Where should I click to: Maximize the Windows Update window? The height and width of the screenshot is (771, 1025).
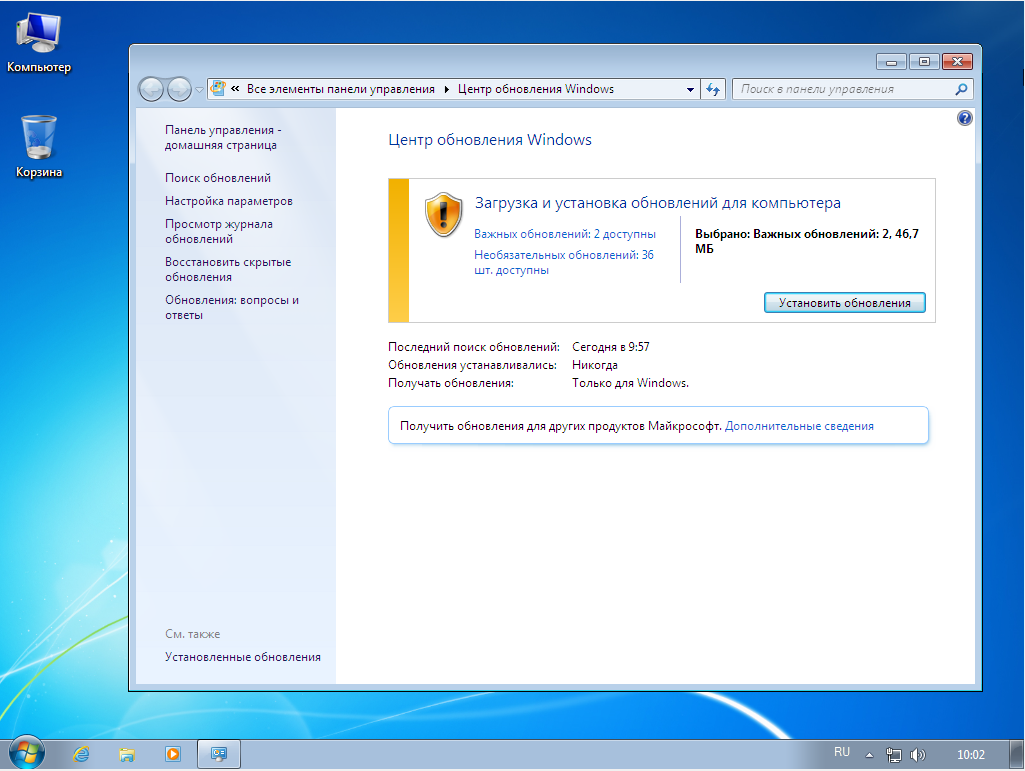924,61
